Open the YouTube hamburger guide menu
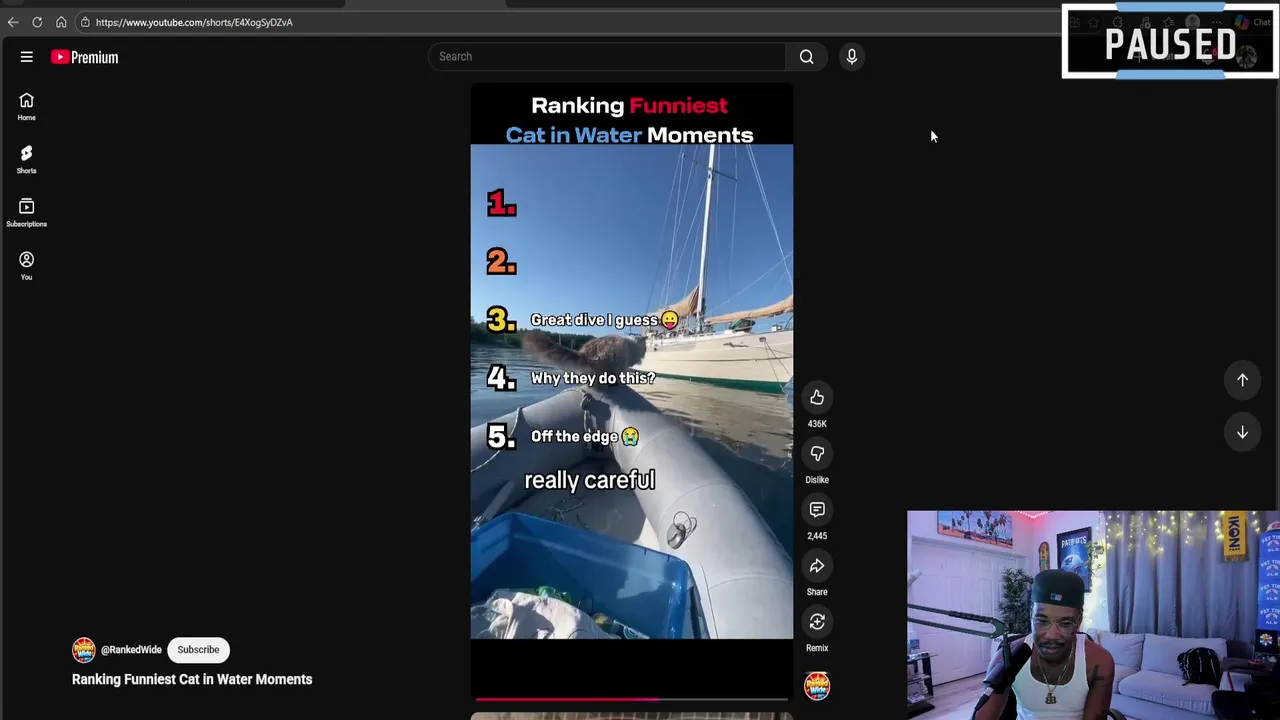 [26, 57]
